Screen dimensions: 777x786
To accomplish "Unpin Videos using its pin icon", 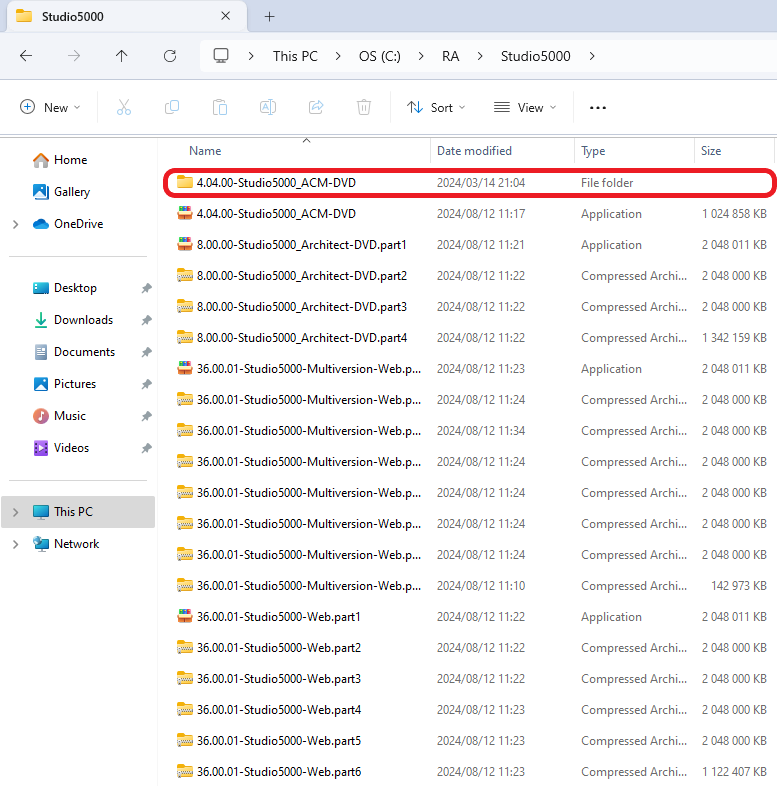I will (x=146, y=448).
